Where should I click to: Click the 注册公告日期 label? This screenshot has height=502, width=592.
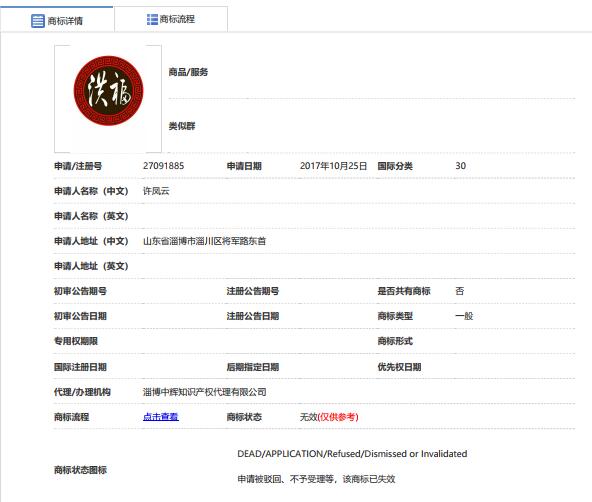(x=253, y=316)
